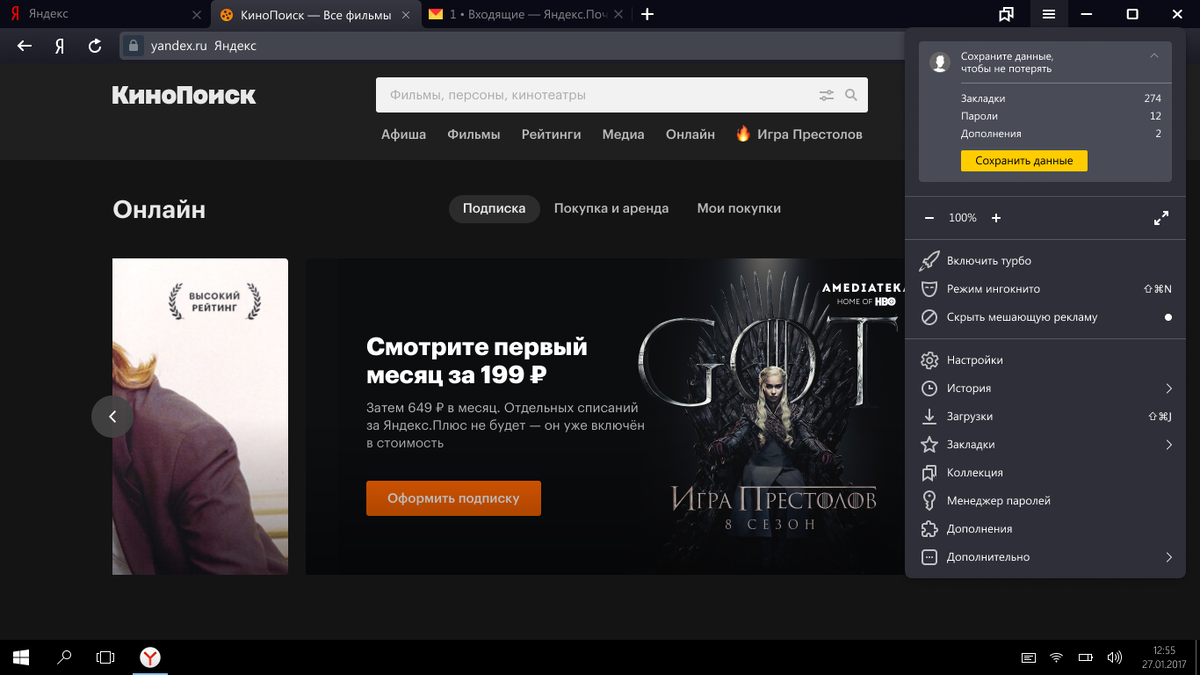Click the puzzle icon for Дополнения
1200x675 pixels.
coord(929,528)
